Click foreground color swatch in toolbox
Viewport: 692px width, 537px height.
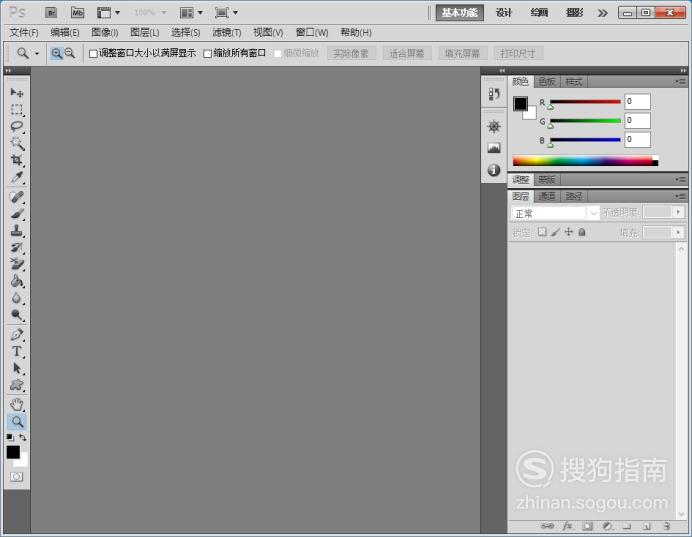tap(13, 452)
